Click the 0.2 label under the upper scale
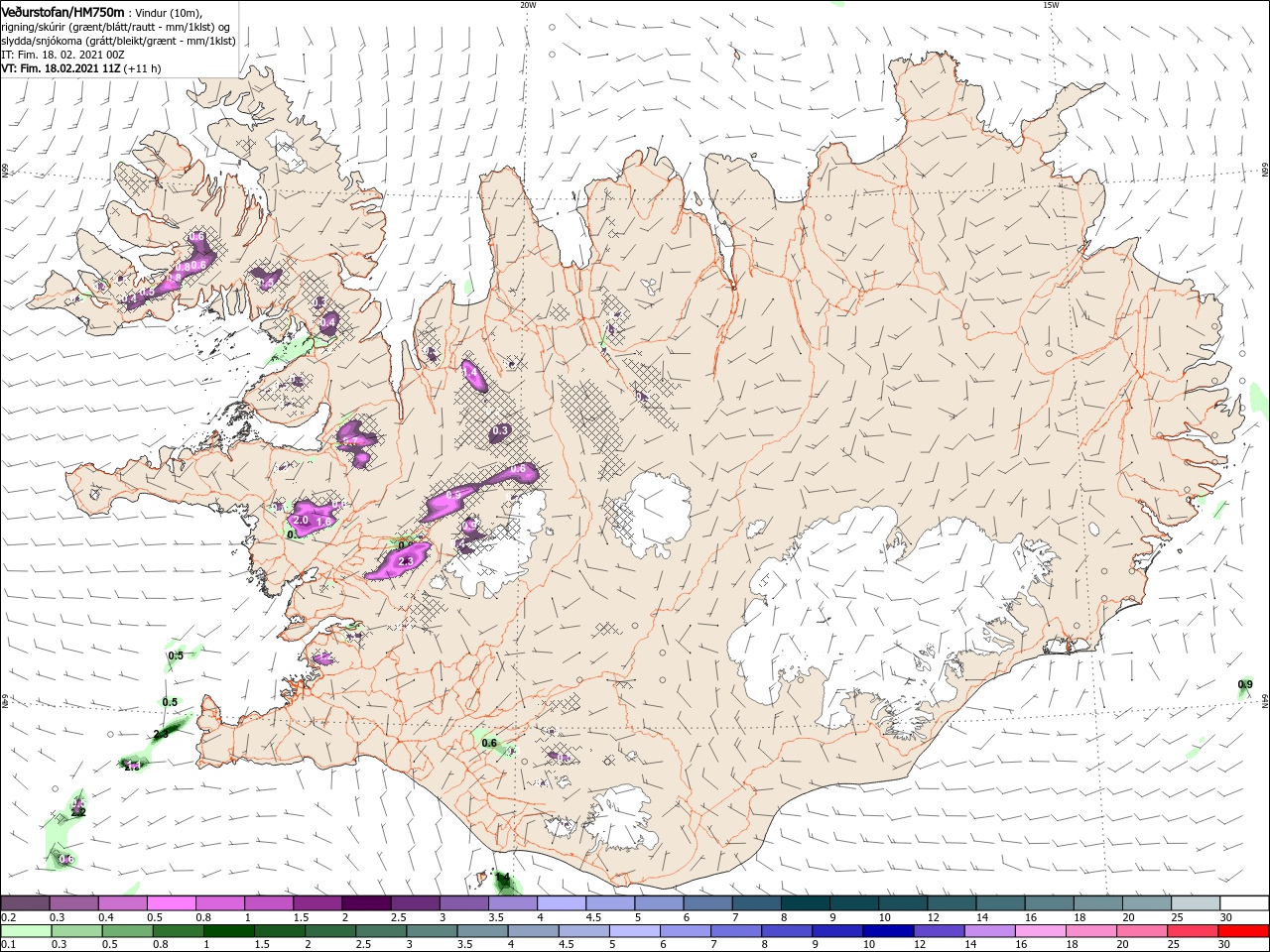The height and width of the screenshot is (952, 1270). [x=8, y=917]
